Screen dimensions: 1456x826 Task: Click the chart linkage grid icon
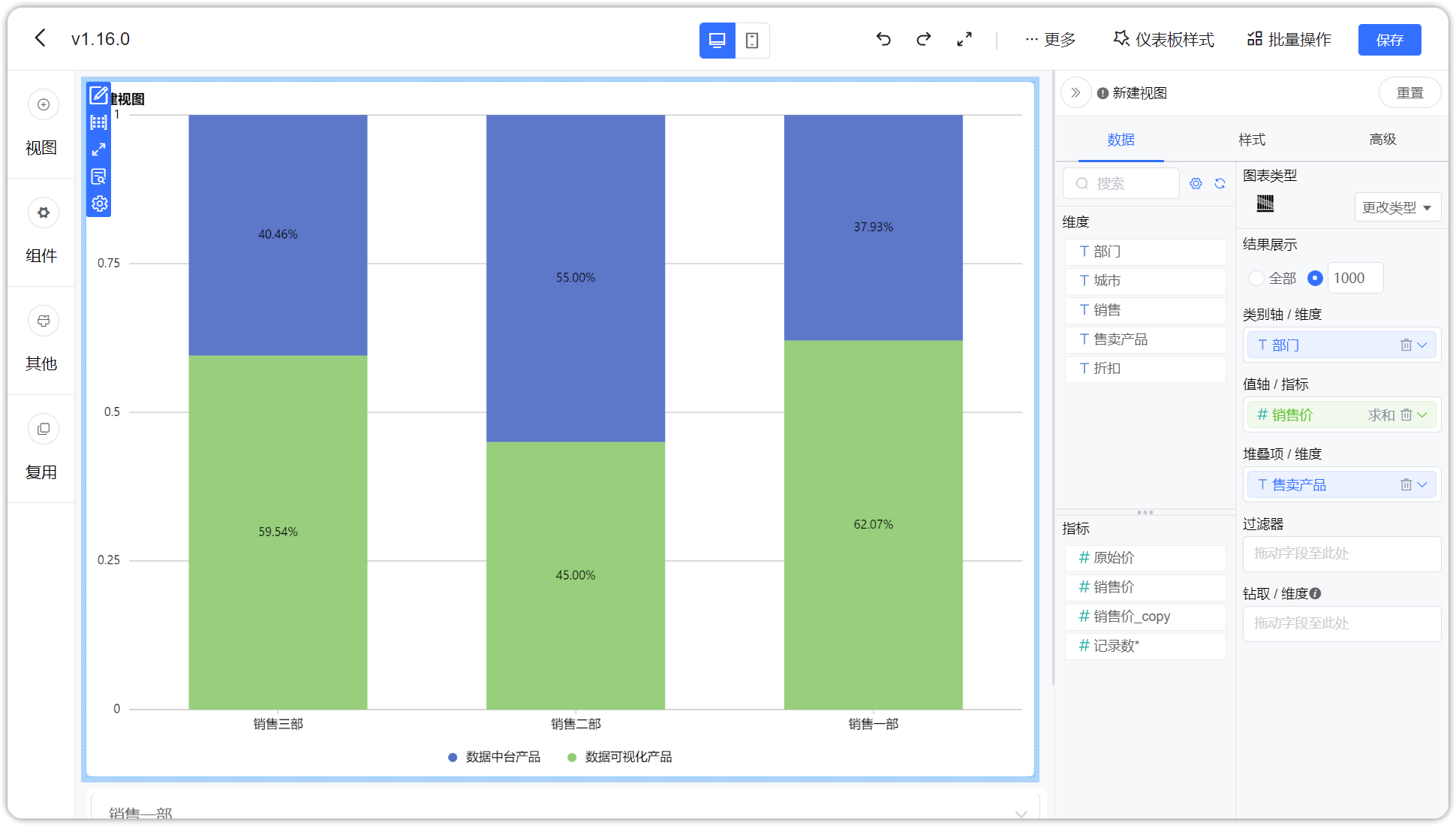pyautogui.click(x=98, y=122)
